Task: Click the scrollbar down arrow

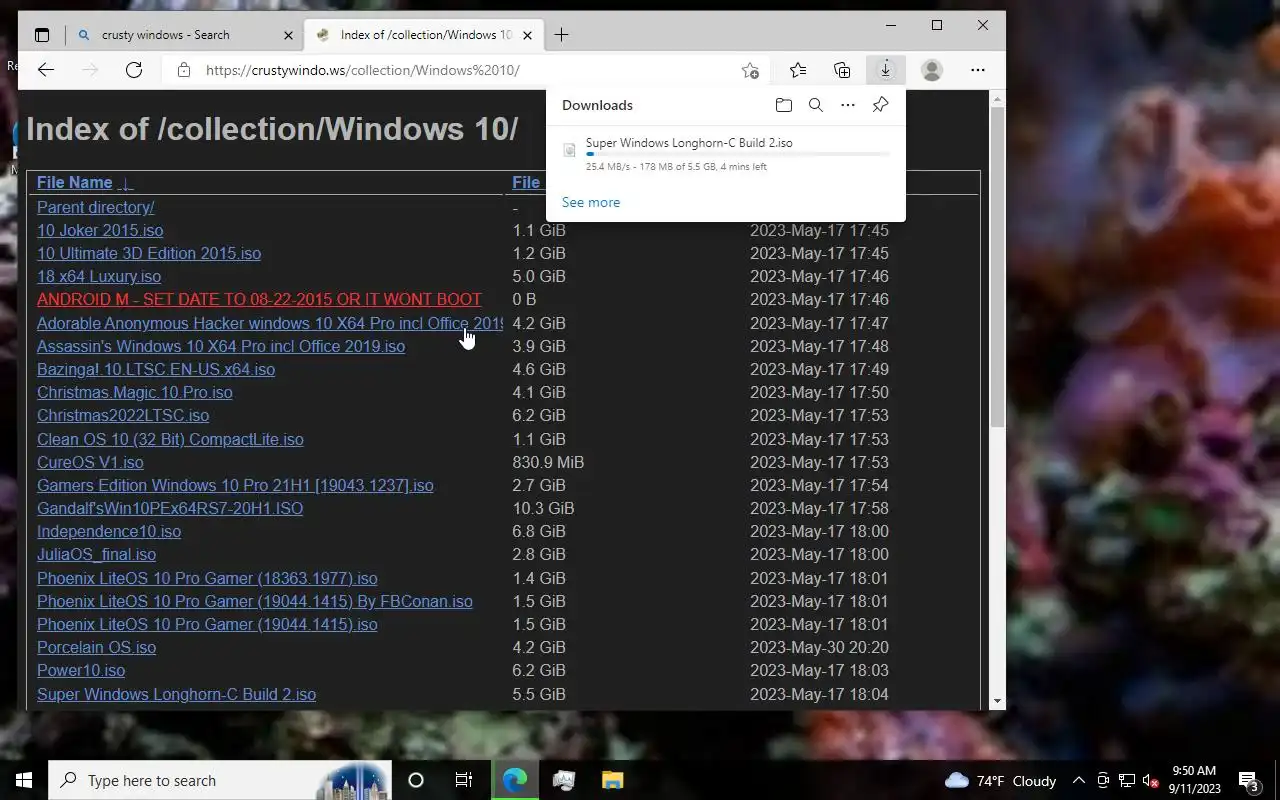Action: coord(997,701)
